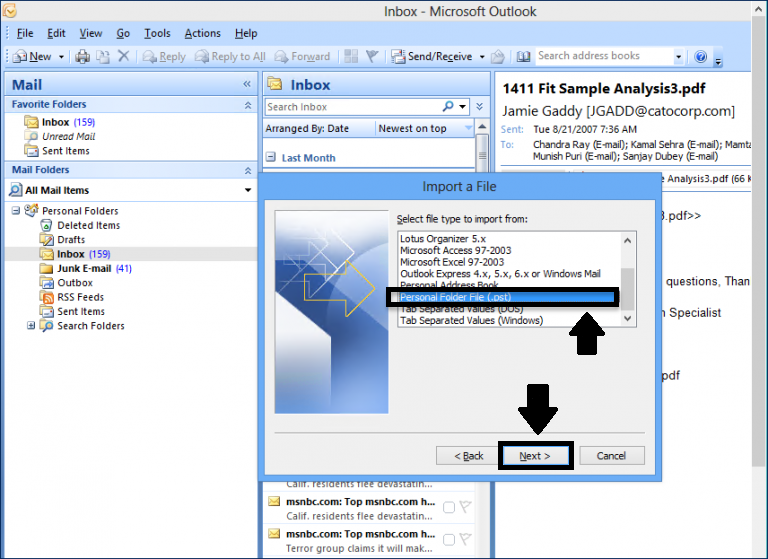The image size is (768, 559).
Task: Click the Cancel button in Import dialog
Action: tap(611, 456)
